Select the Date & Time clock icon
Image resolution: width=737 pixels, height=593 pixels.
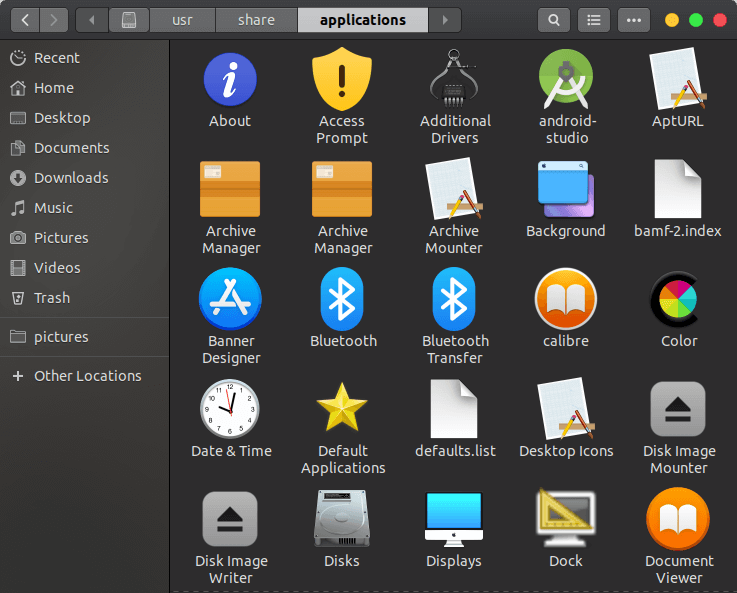(230, 410)
